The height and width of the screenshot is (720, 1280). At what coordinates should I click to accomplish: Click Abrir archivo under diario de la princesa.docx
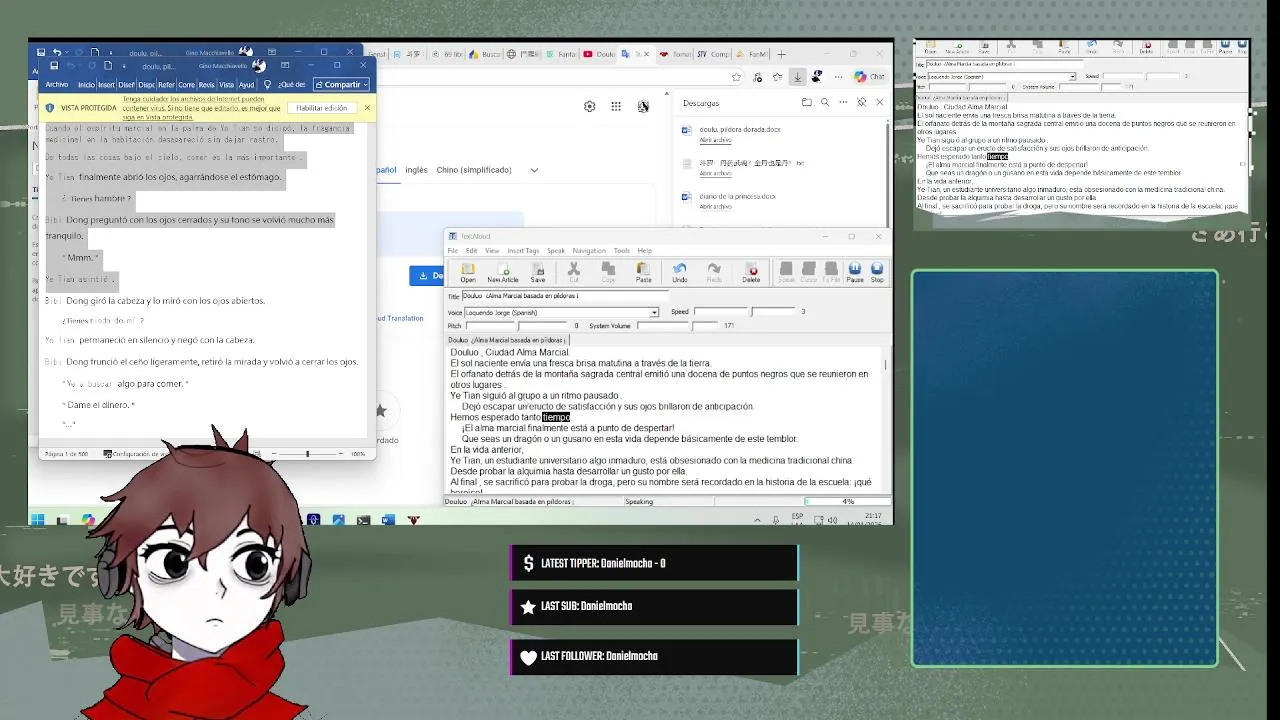(715, 207)
